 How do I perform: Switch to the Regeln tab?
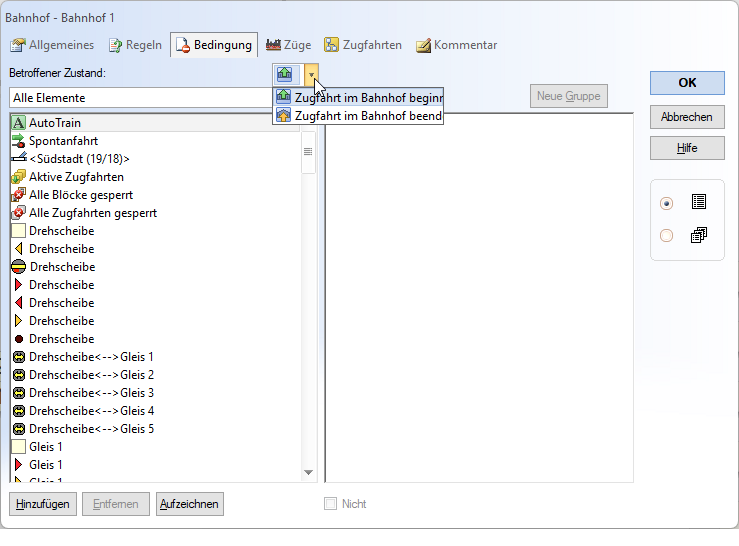click(135, 45)
